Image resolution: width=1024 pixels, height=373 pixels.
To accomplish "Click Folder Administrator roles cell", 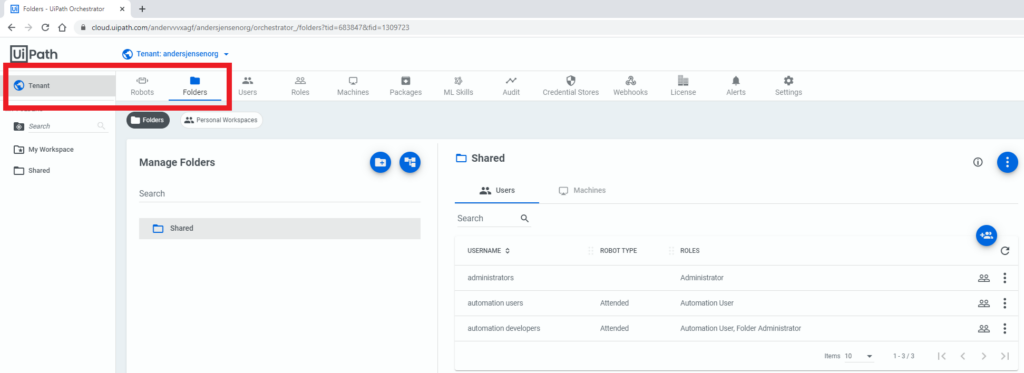I will 741,329.
